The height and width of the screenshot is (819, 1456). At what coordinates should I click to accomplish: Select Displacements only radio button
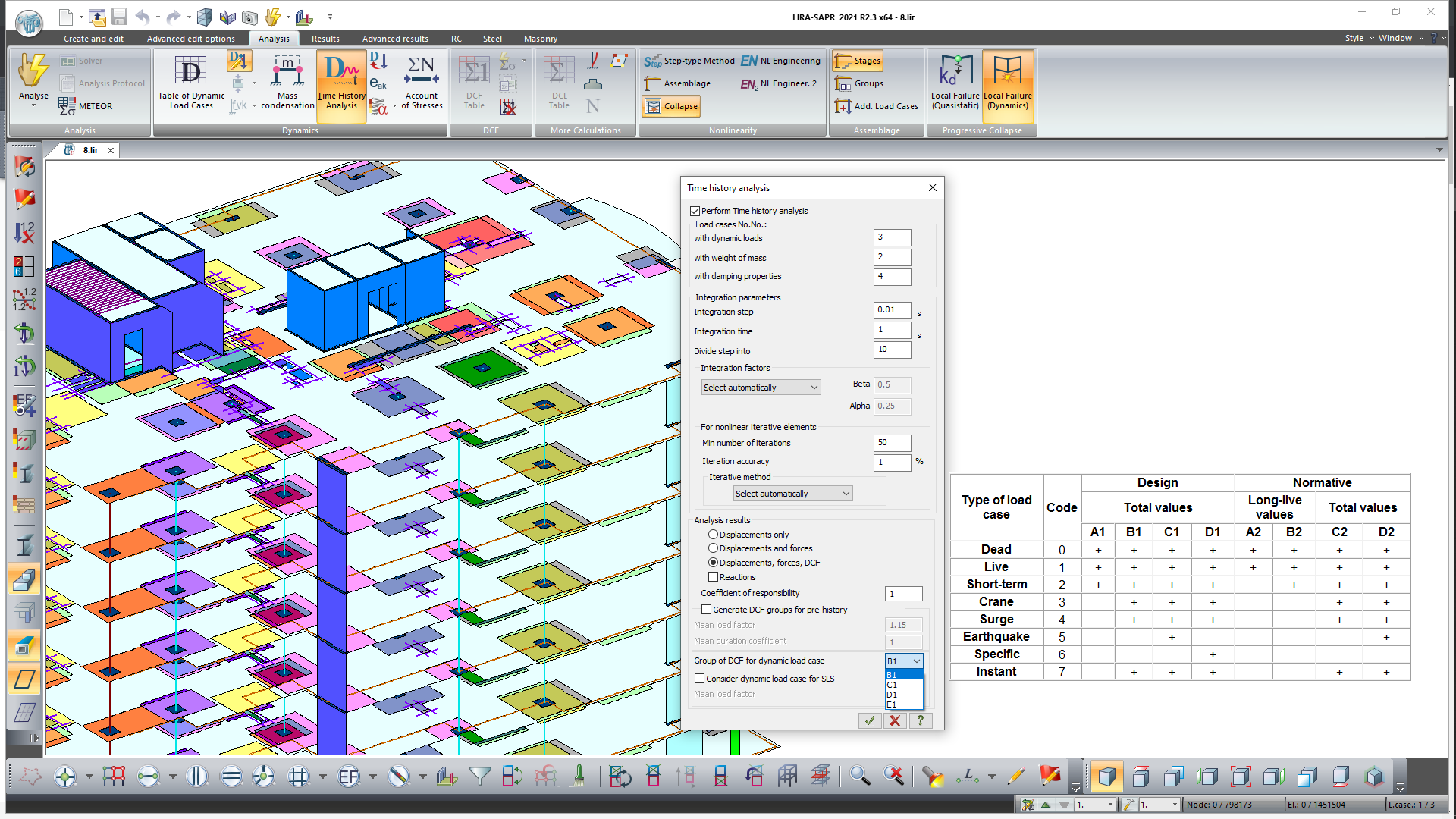click(x=713, y=535)
